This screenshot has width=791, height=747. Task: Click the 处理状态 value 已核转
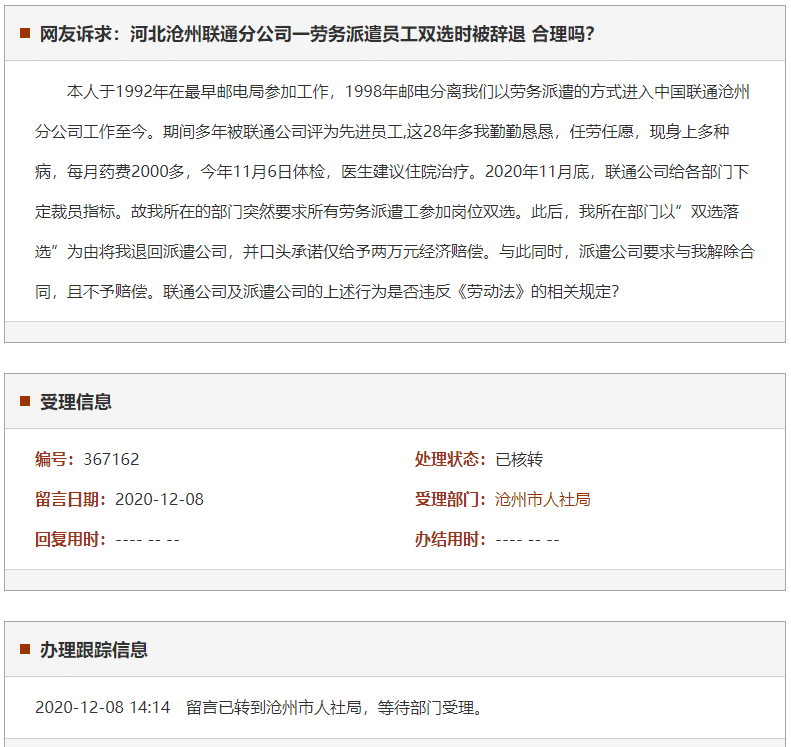[x=519, y=459]
